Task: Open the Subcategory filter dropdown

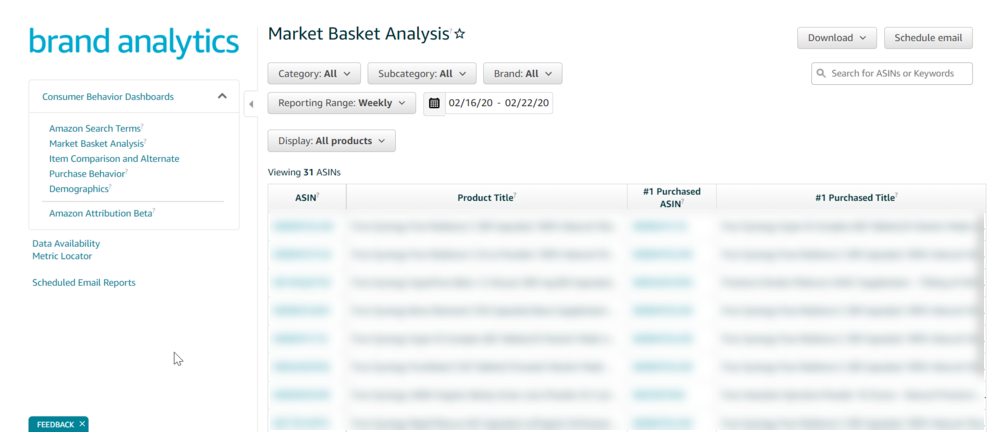Action: click(422, 74)
